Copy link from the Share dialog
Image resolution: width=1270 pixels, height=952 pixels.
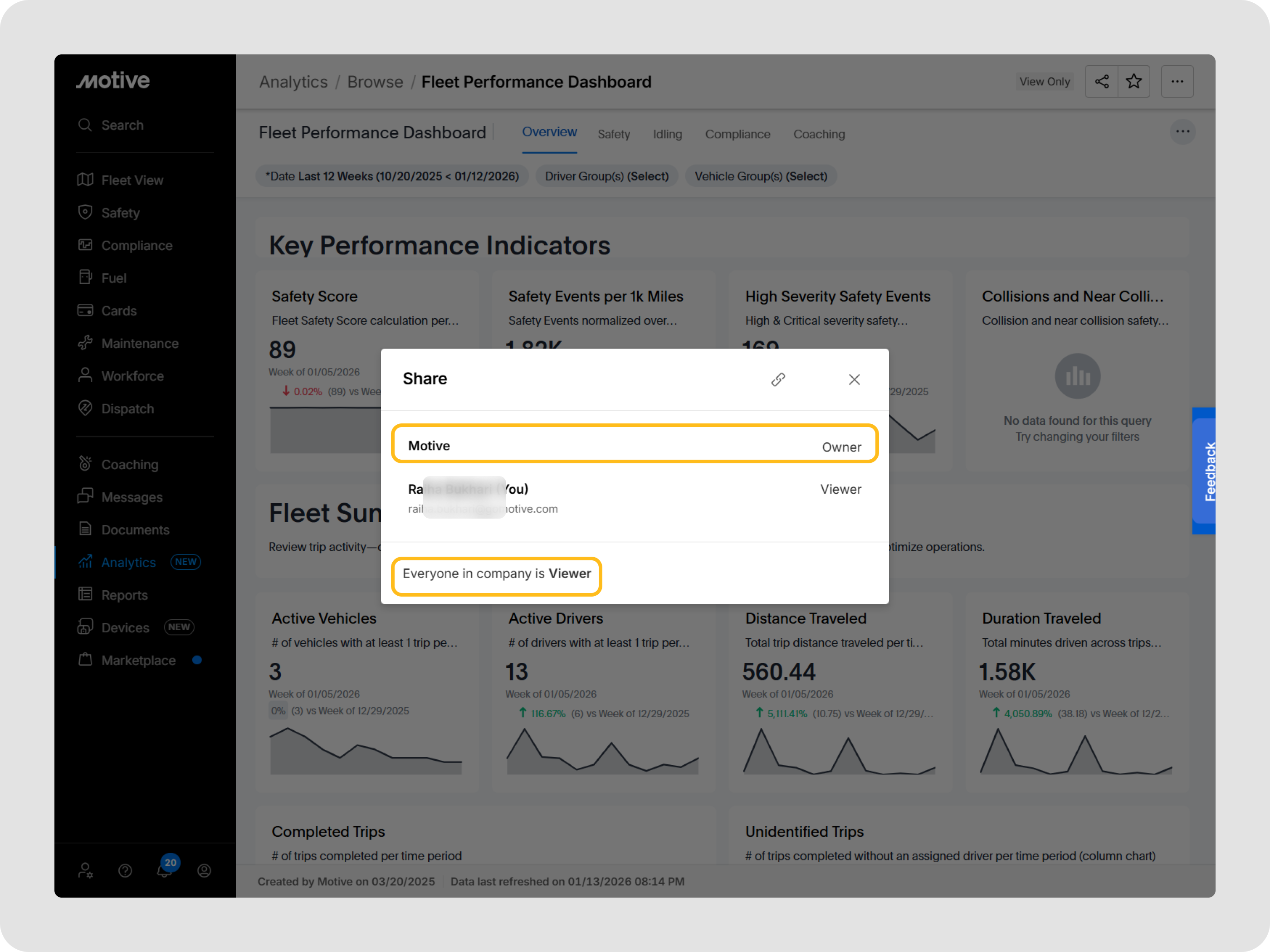pyautogui.click(x=778, y=379)
